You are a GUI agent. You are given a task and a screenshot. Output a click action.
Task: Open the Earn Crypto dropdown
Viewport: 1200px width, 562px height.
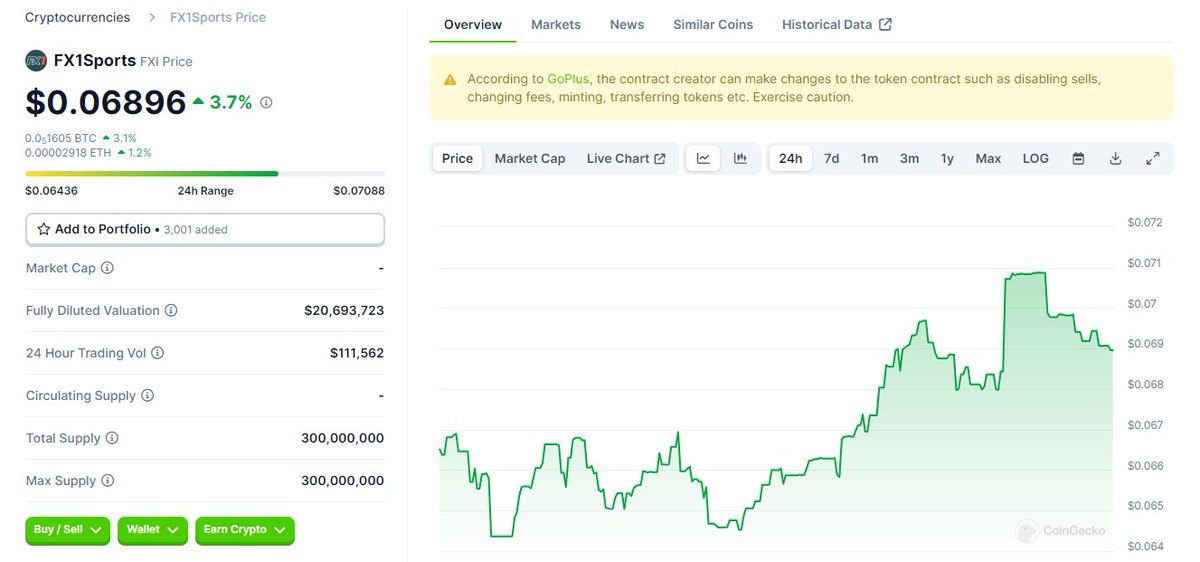[245, 530]
